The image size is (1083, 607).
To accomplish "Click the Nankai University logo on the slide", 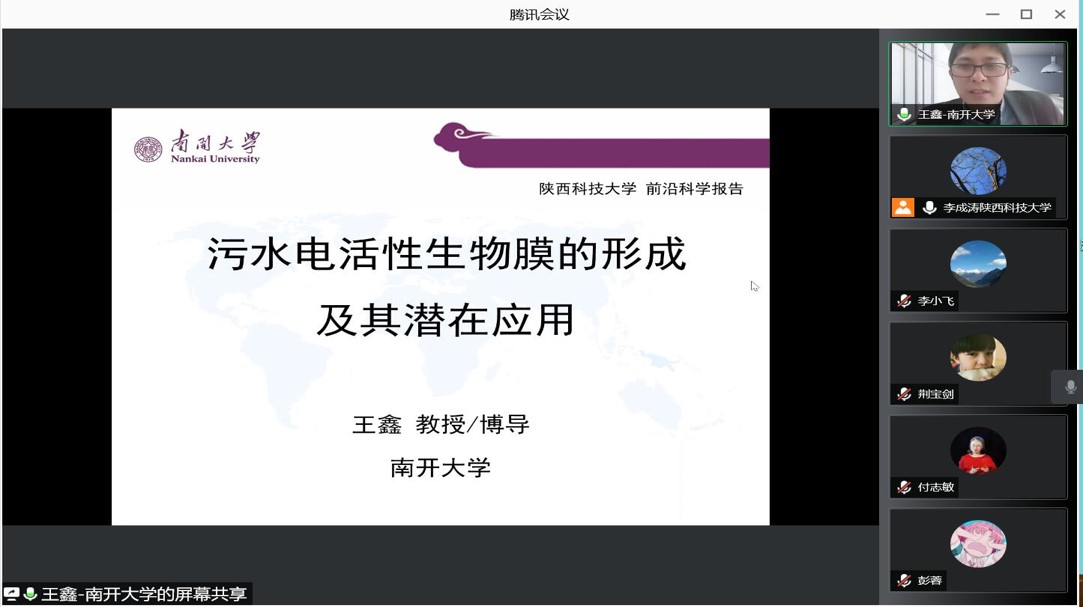I will click(197, 147).
